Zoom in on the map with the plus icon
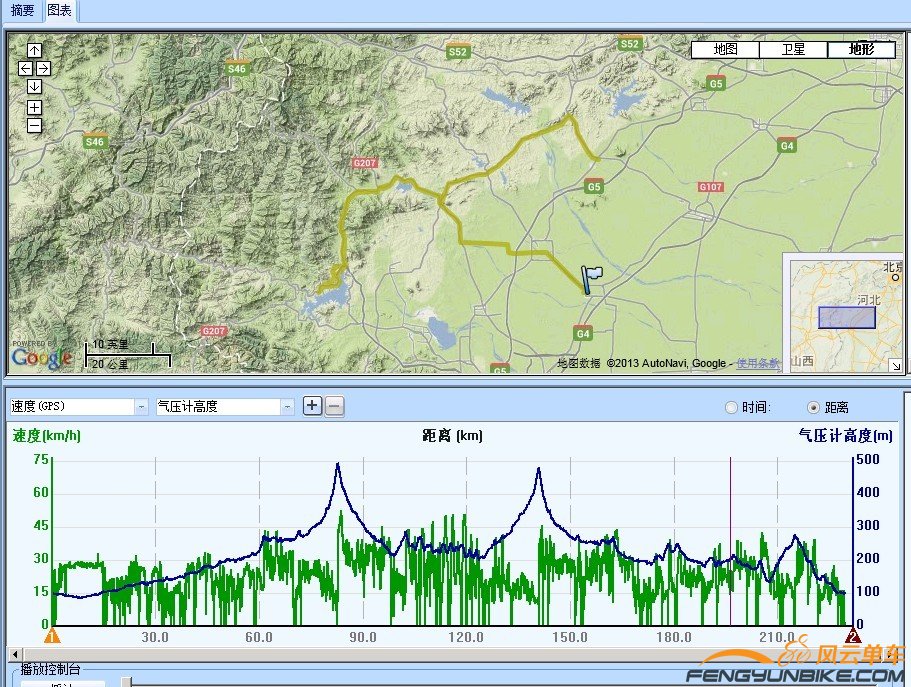 pyautogui.click(x=34, y=106)
